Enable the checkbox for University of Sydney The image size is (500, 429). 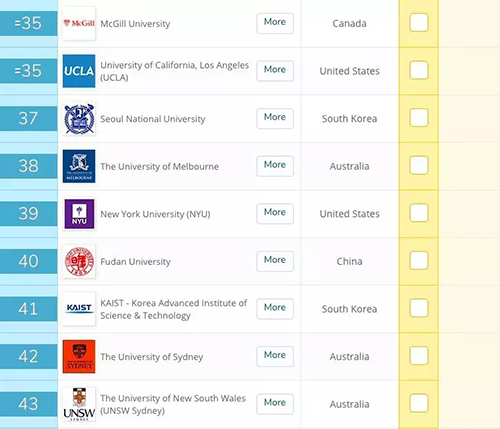[419, 356]
